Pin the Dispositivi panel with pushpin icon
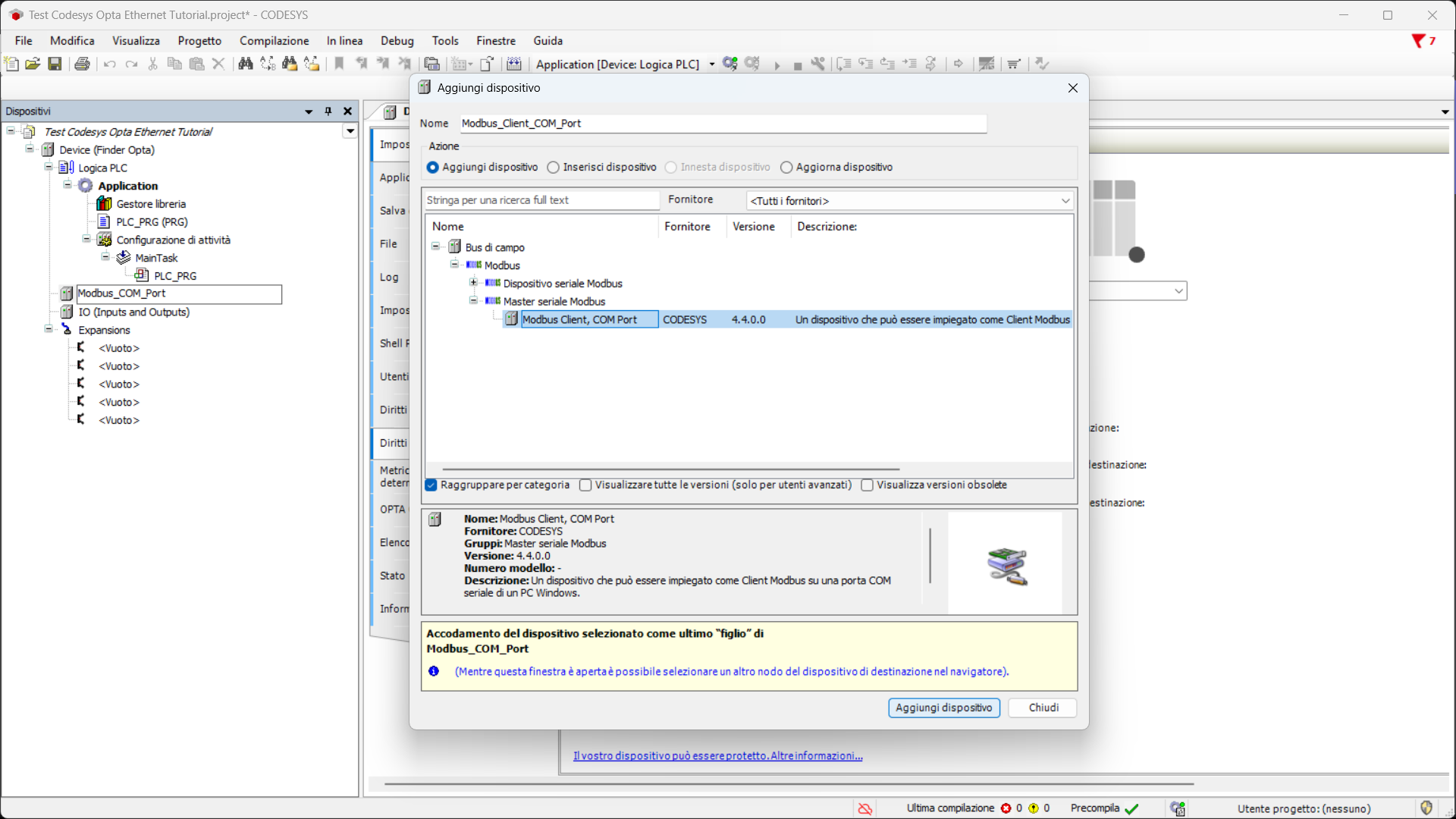Screen dimensions: 1456x819 click(328, 111)
